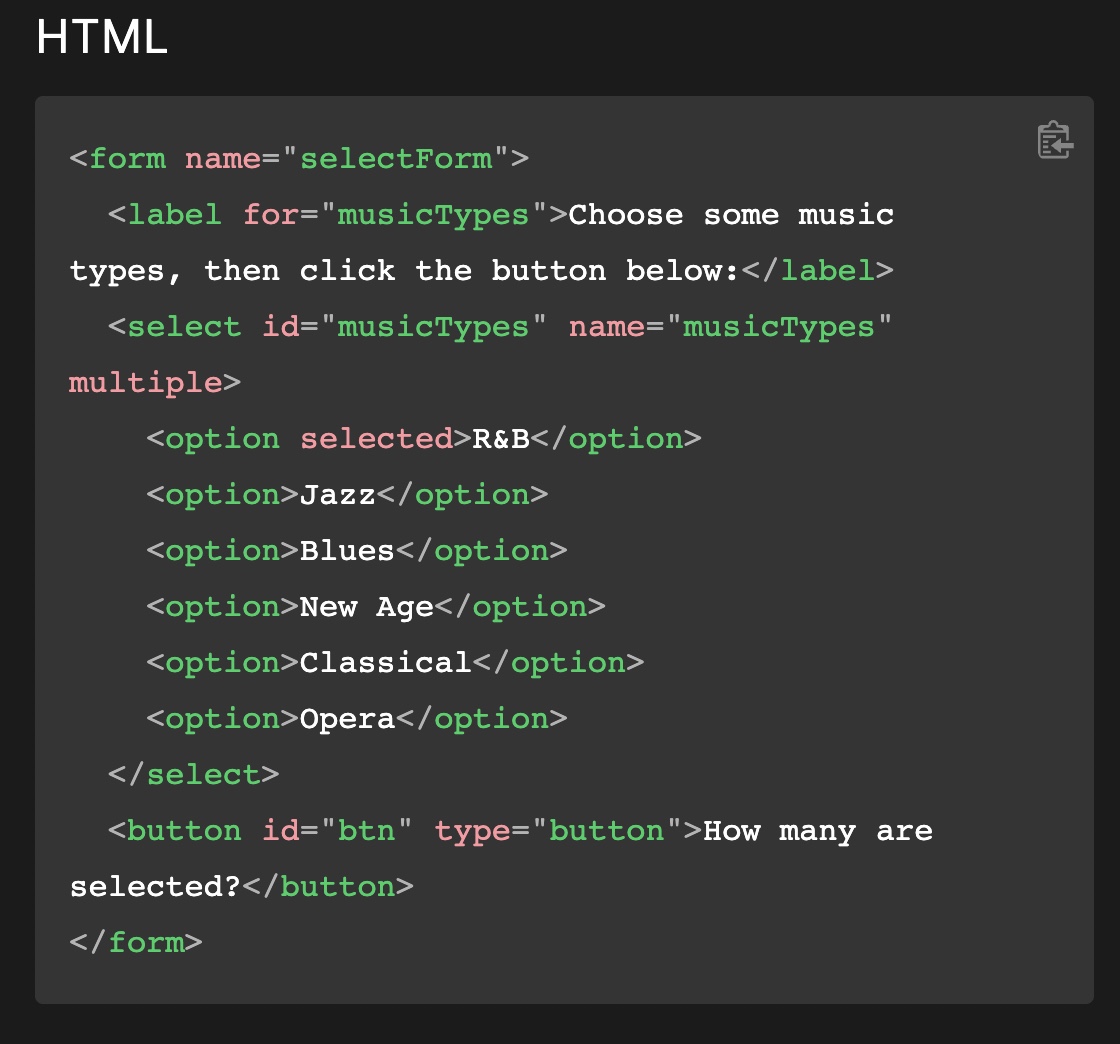Click the HTML section heading
The height and width of the screenshot is (1044, 1120).
point(101,38)
